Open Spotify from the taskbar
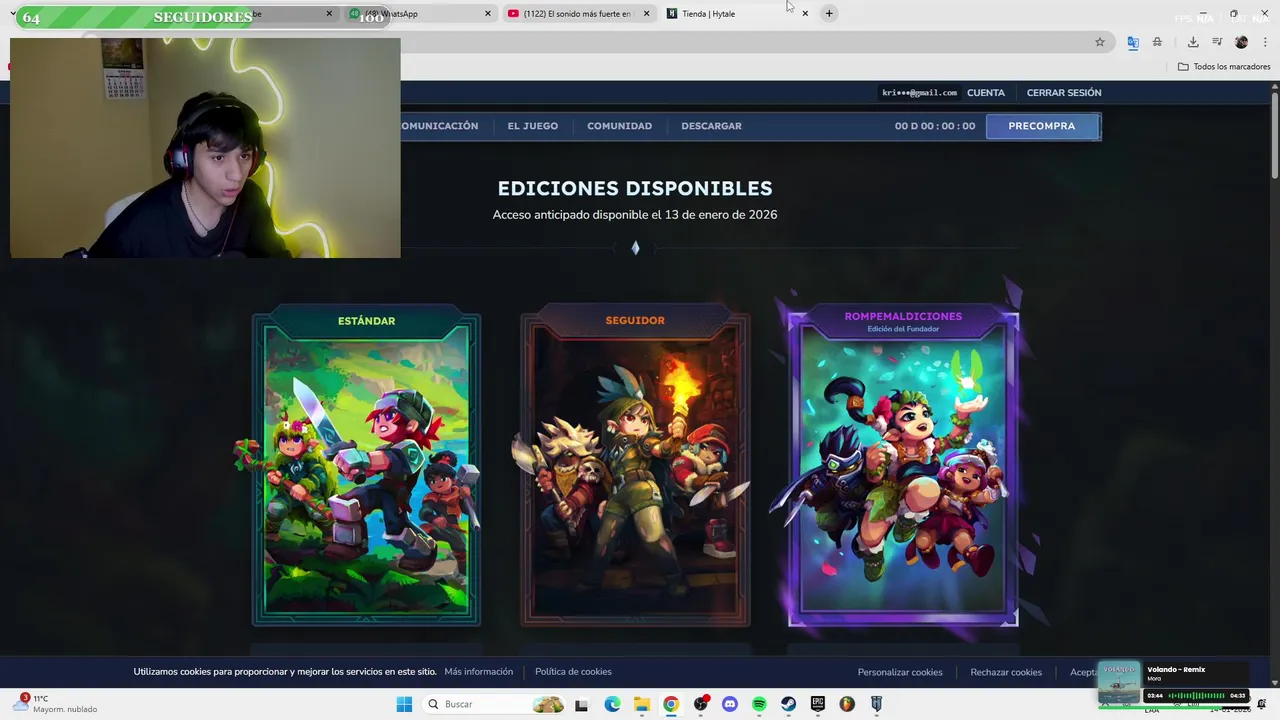This screenshot has width=1280, height=720. point(759,704)
